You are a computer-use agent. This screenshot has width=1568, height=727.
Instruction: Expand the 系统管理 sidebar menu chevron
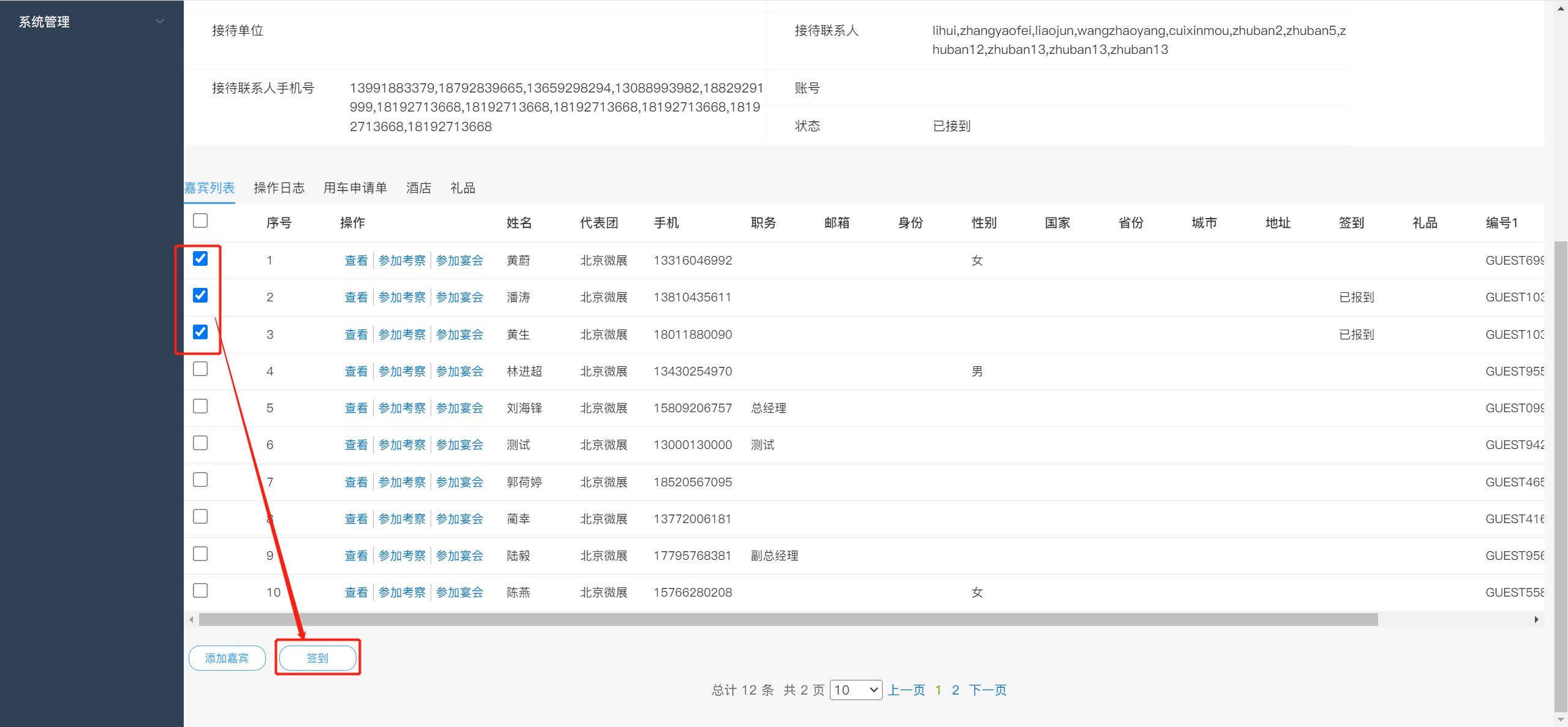[x=160, y=21]
